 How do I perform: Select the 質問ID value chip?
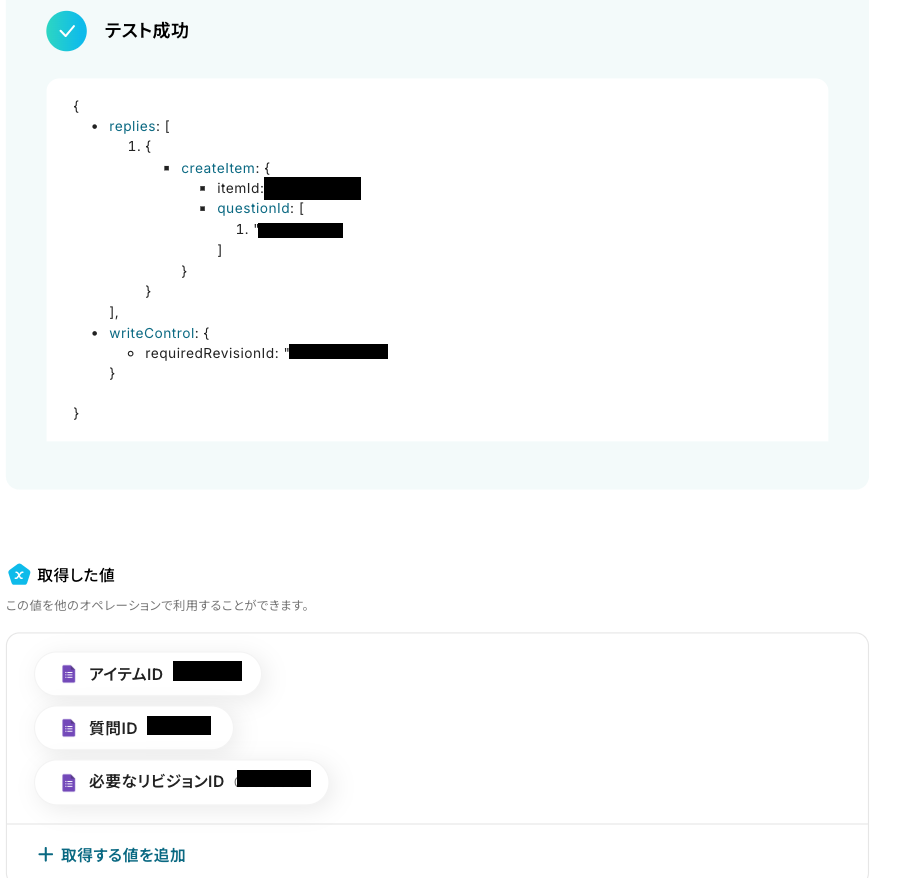click(133, 728)
